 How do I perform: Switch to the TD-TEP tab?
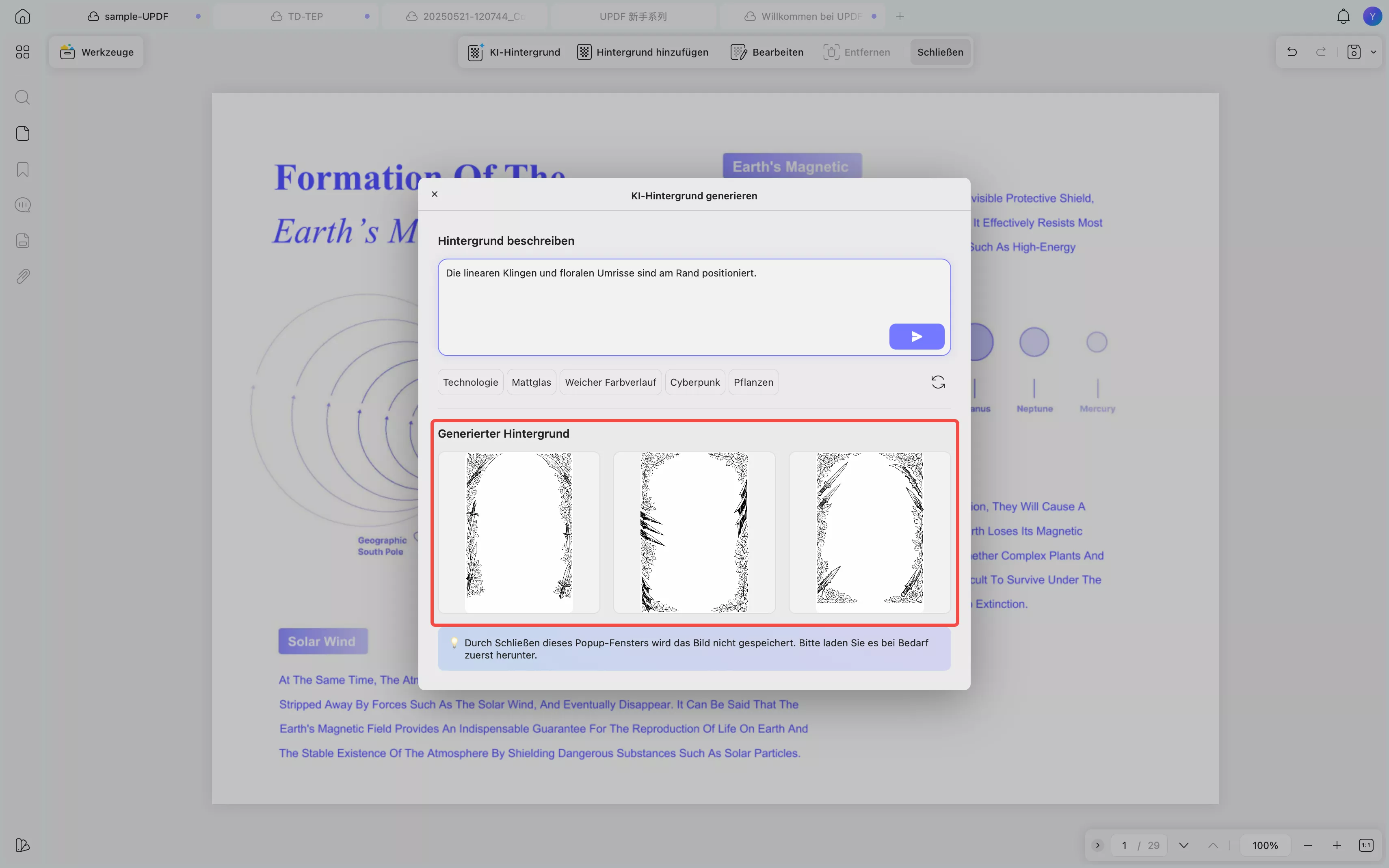click(305, 16)
